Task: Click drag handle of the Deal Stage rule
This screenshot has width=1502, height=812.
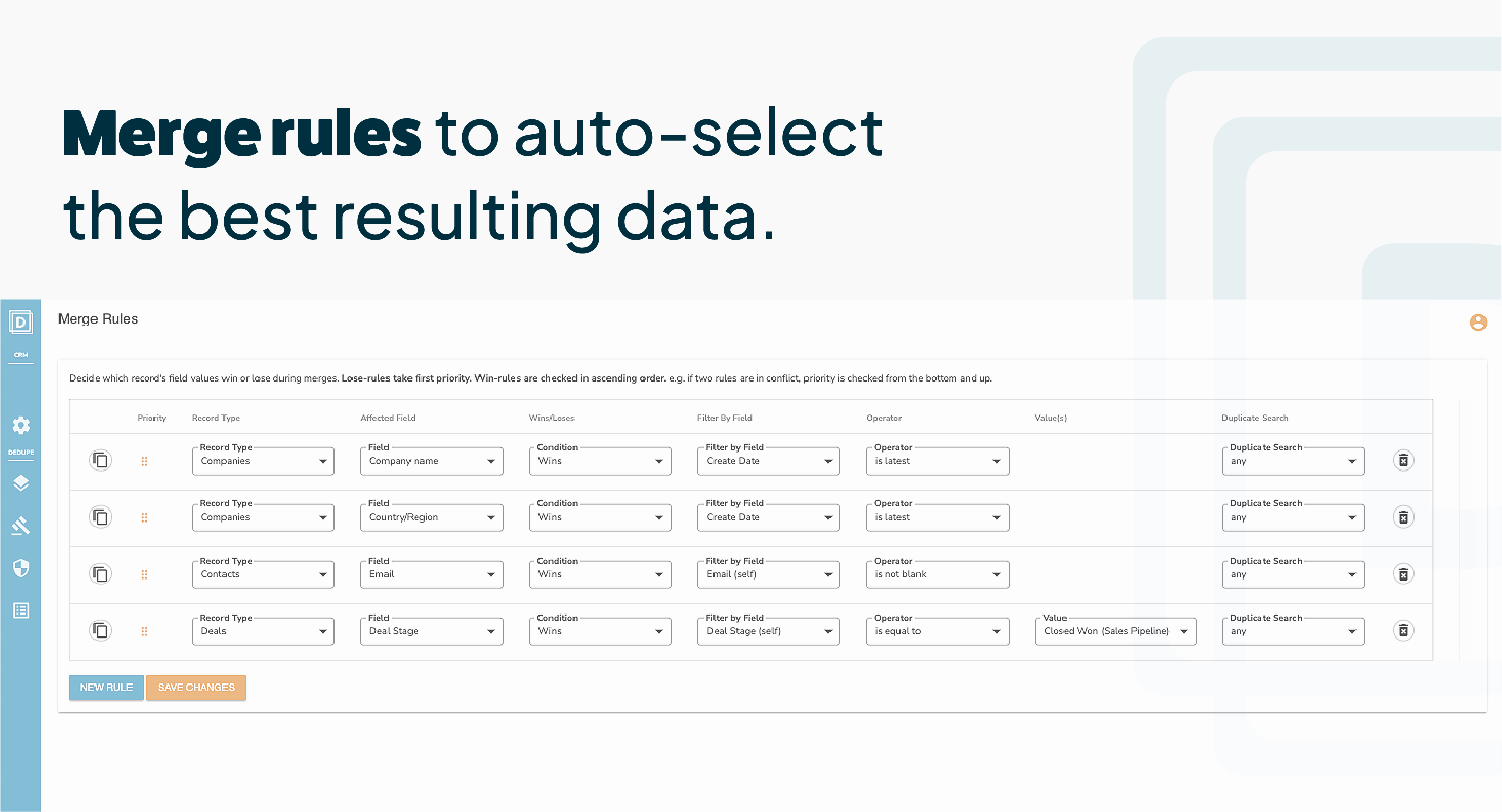Action: click(144, 631)
